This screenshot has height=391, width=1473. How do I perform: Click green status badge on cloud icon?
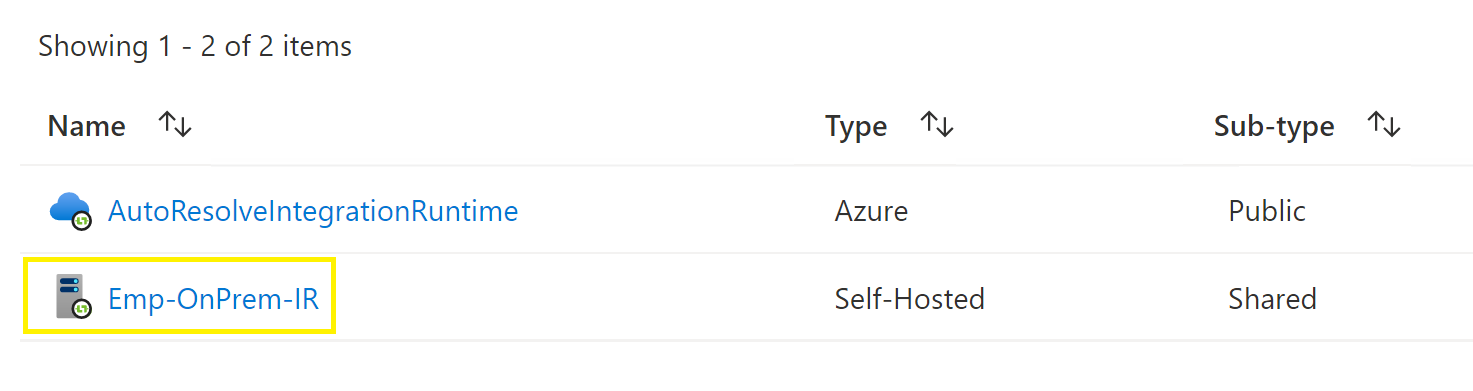(82, 220)
